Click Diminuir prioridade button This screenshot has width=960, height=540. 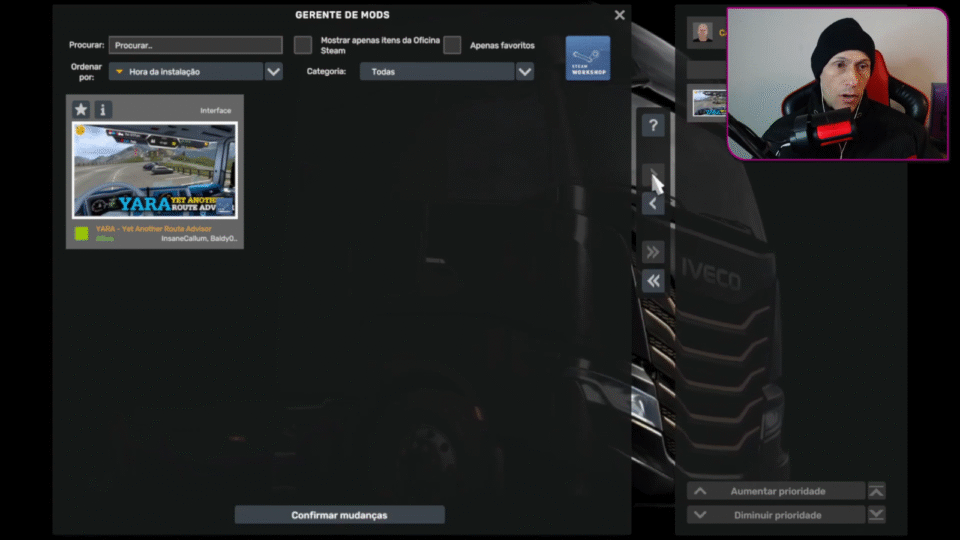[776, 515]
